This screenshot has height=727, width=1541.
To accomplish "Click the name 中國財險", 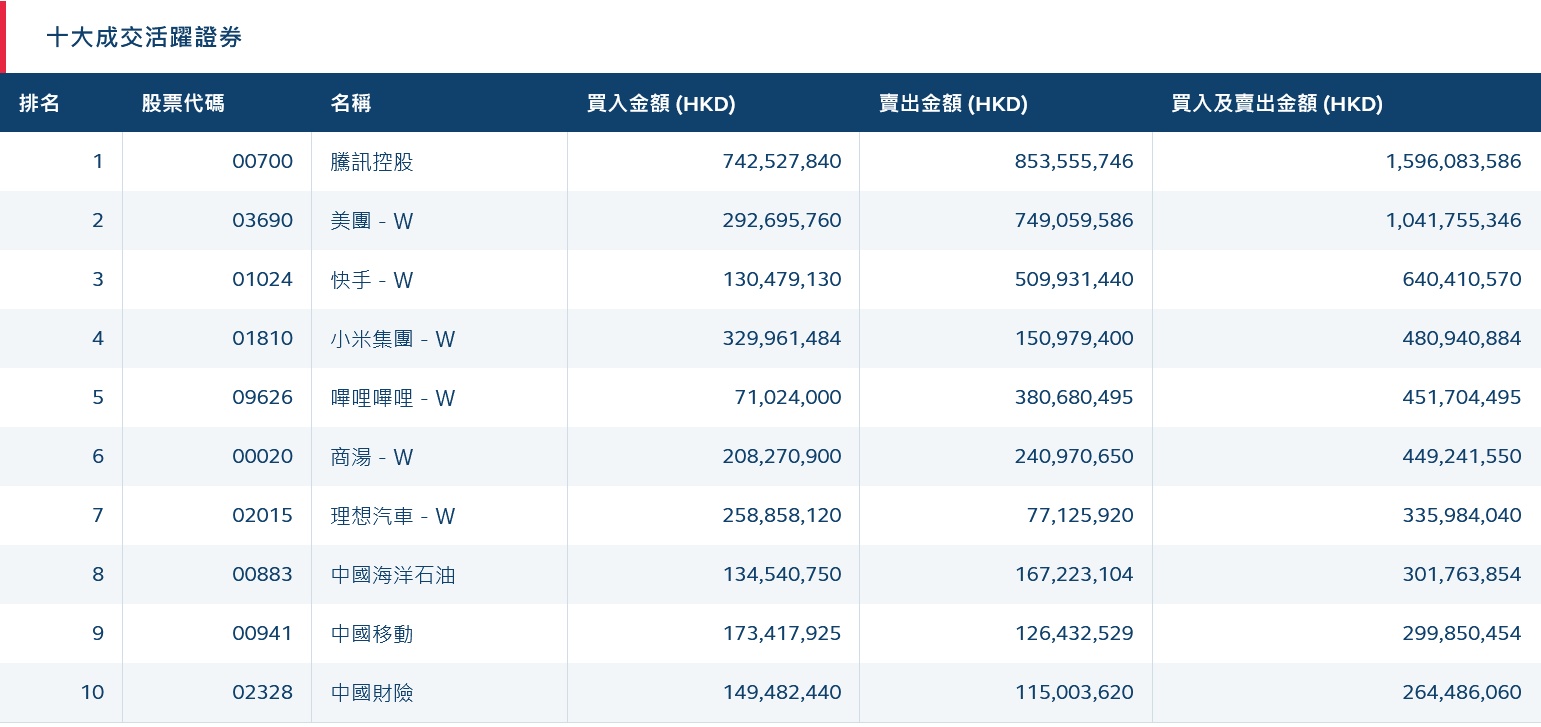I will point(372,693).
